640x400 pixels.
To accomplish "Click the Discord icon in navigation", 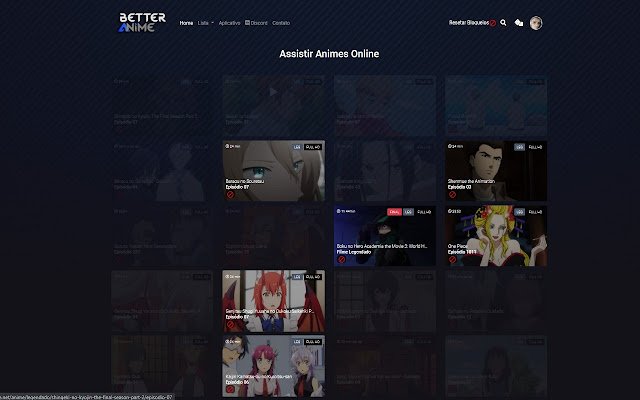I will pos(247,23).
